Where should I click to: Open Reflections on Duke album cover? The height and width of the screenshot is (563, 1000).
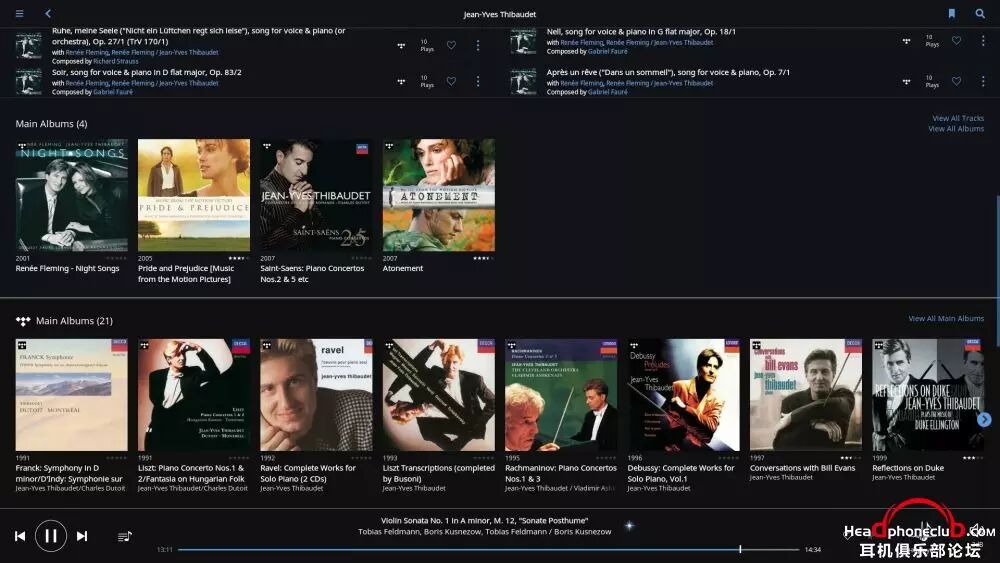click(928, 395)
